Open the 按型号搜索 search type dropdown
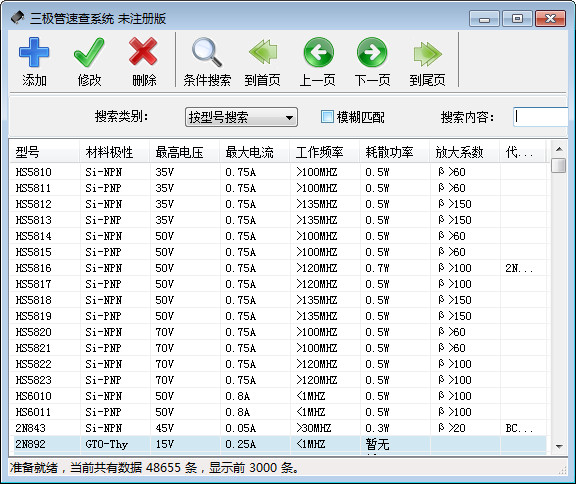 tap(241, 117)
